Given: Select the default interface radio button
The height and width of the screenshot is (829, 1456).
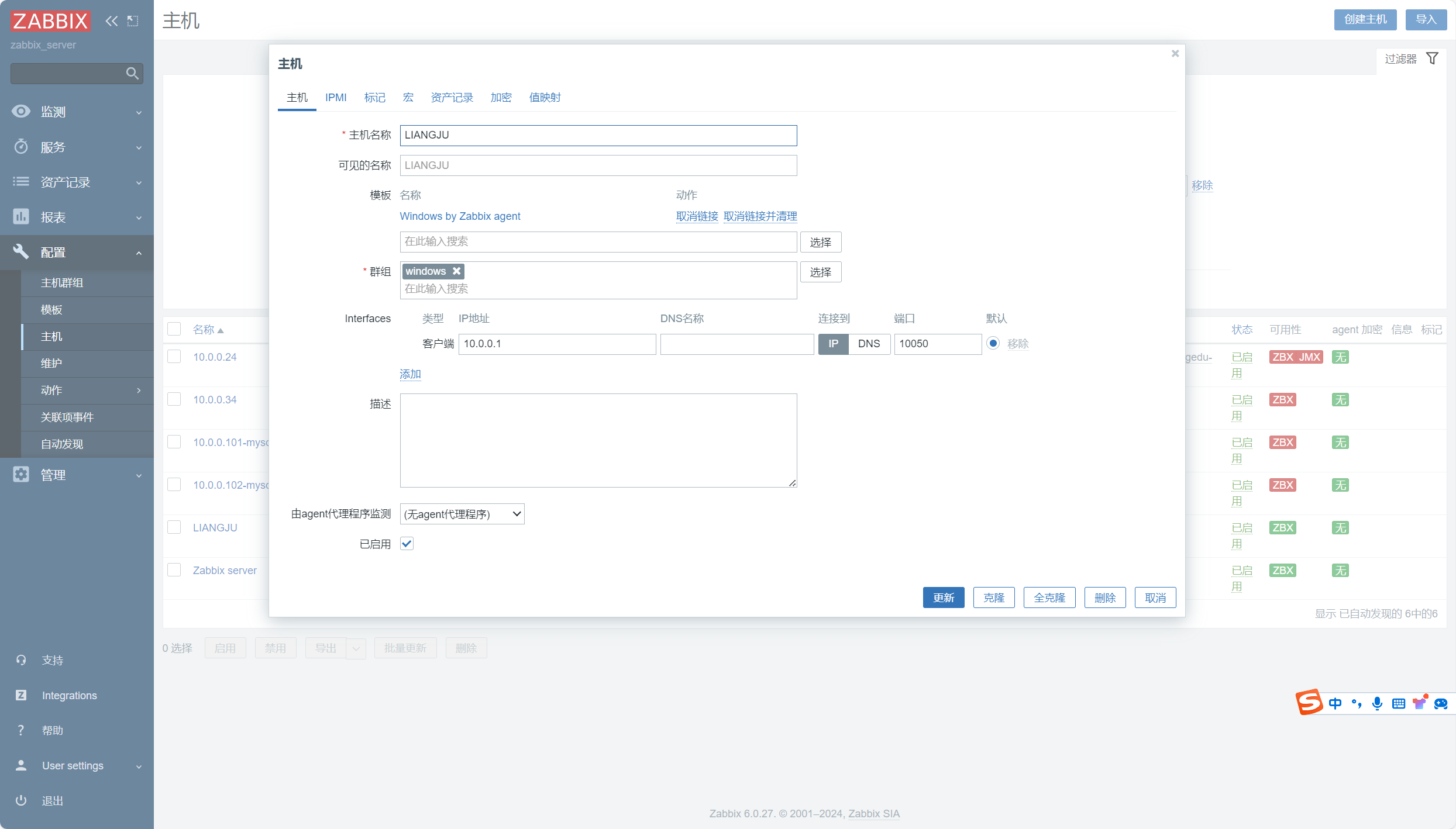Looking at the screenshot, I should coord(993,343).
